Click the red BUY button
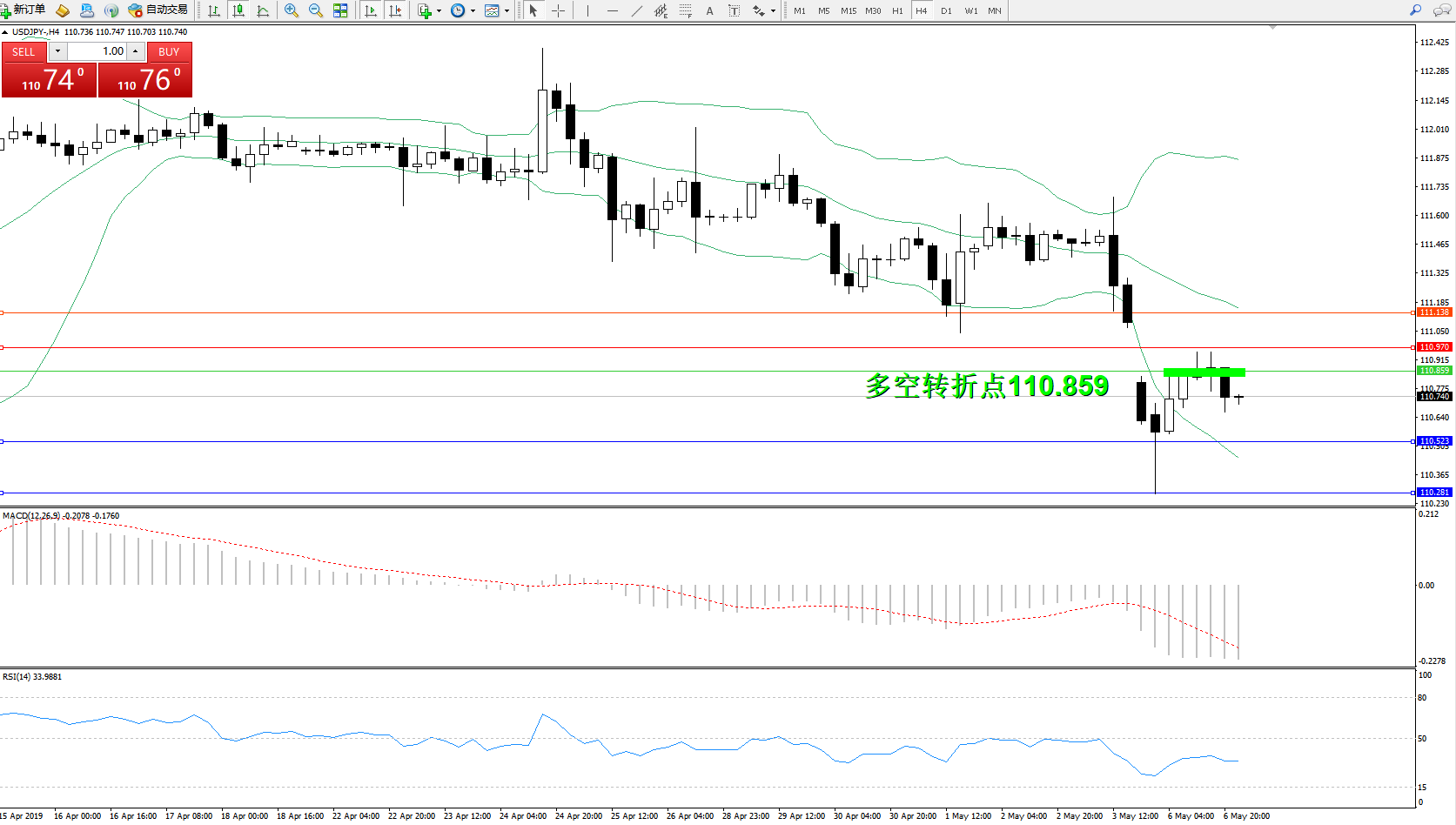Screen dimensions: 1456x825 pos(169,51)
